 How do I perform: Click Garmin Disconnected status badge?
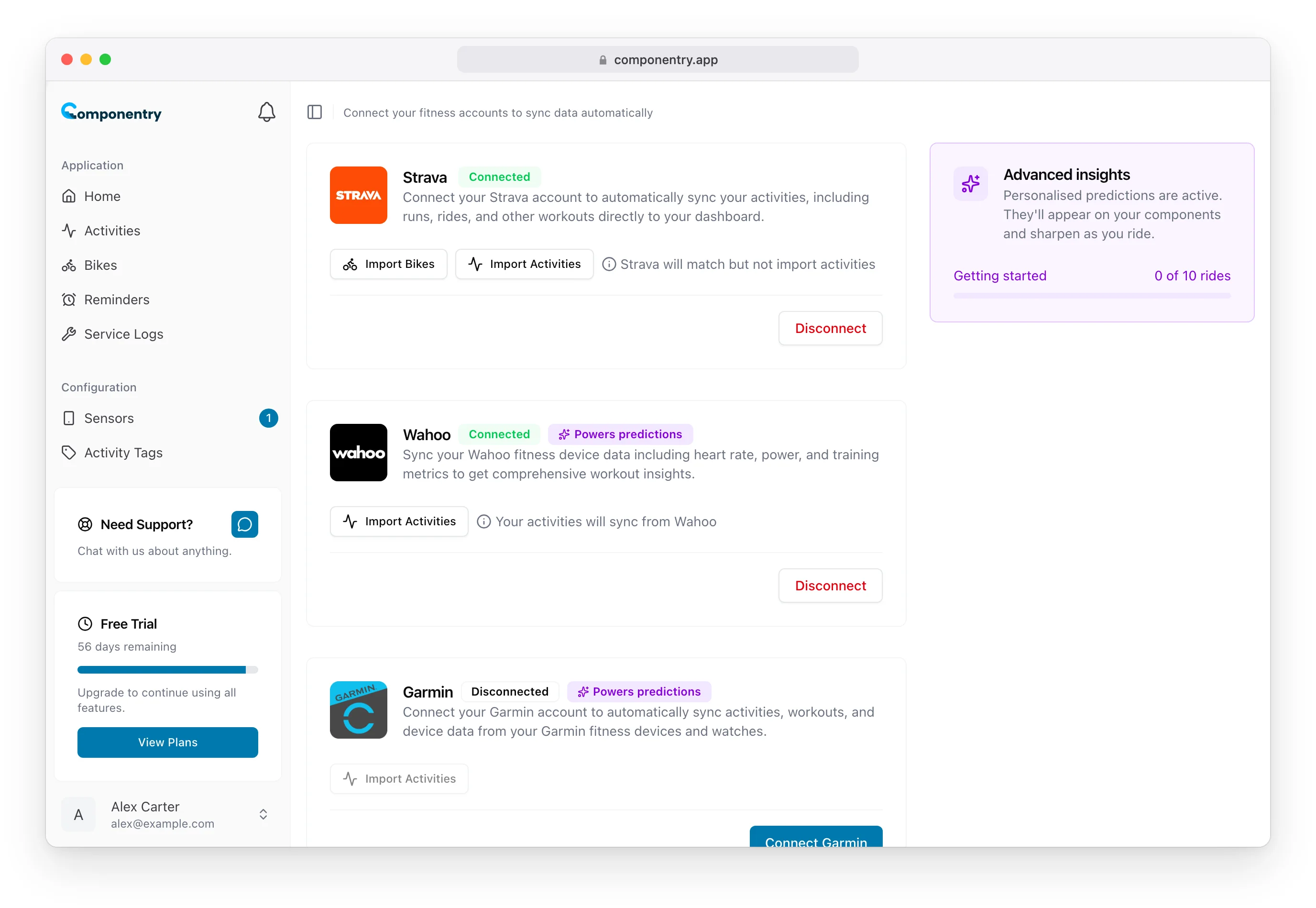(510, 691)
